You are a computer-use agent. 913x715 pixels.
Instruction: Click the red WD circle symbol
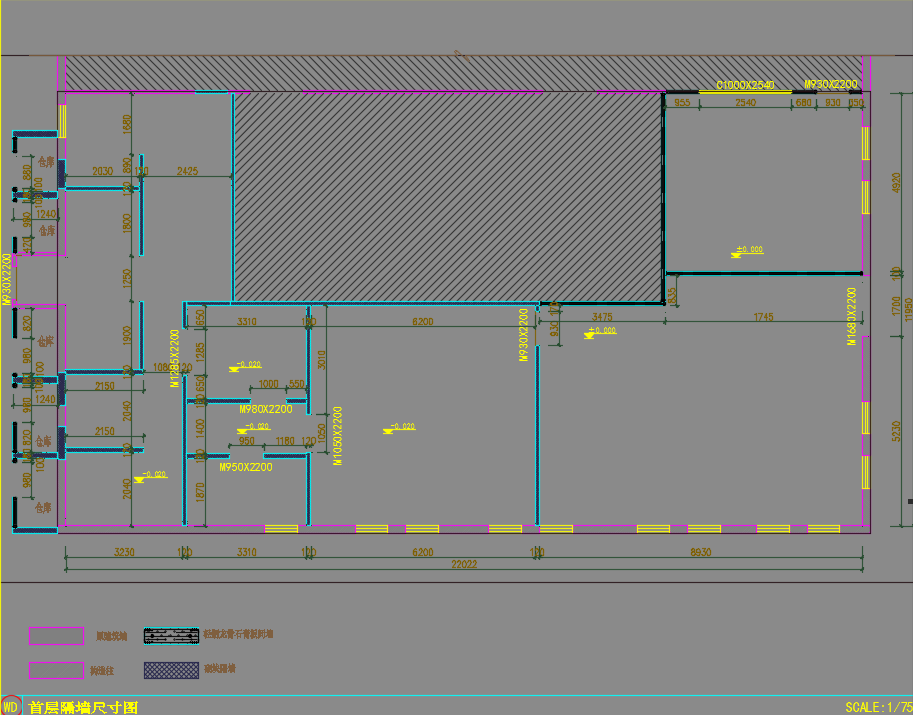coord(11,706)
